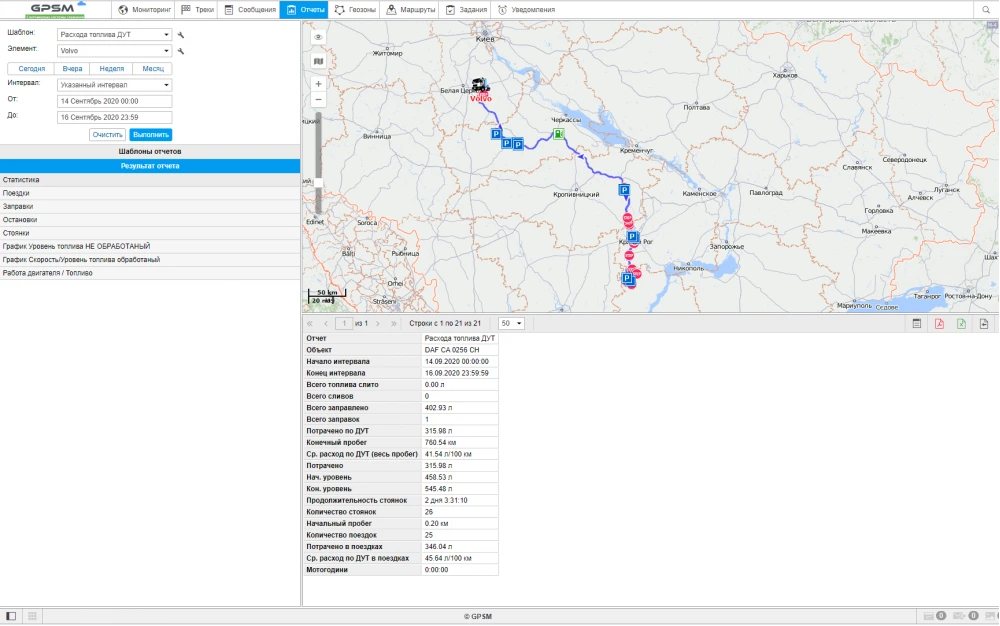Open the Мониторинг panel

[144, 10]
